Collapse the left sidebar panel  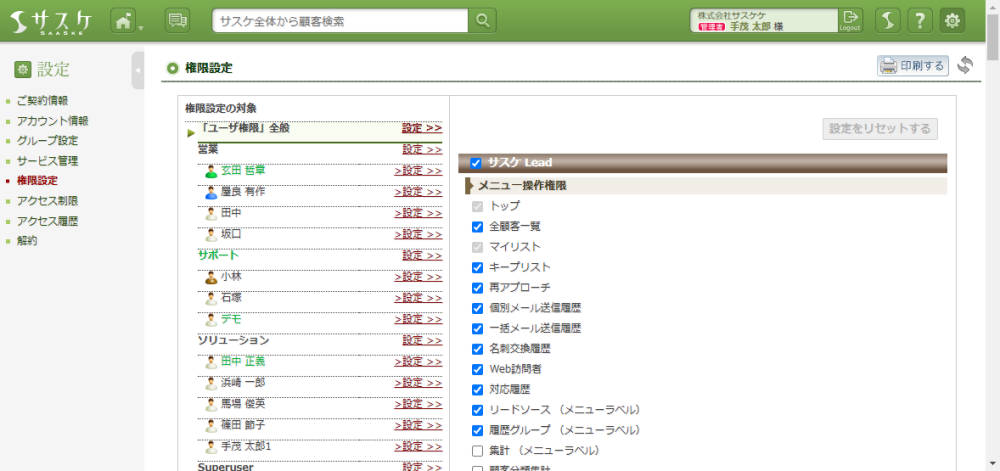[138, 71]
